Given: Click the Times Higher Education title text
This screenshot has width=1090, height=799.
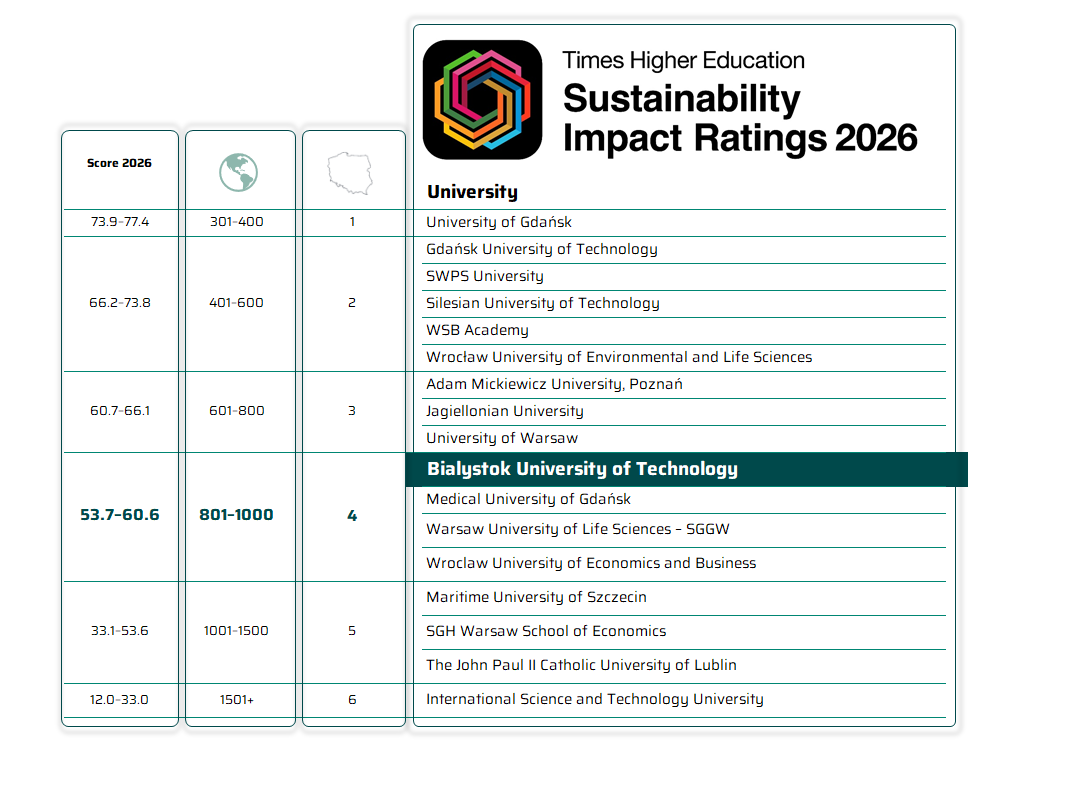Looking at the screenshot, I should pyautogui.click(x=683, y=60).
